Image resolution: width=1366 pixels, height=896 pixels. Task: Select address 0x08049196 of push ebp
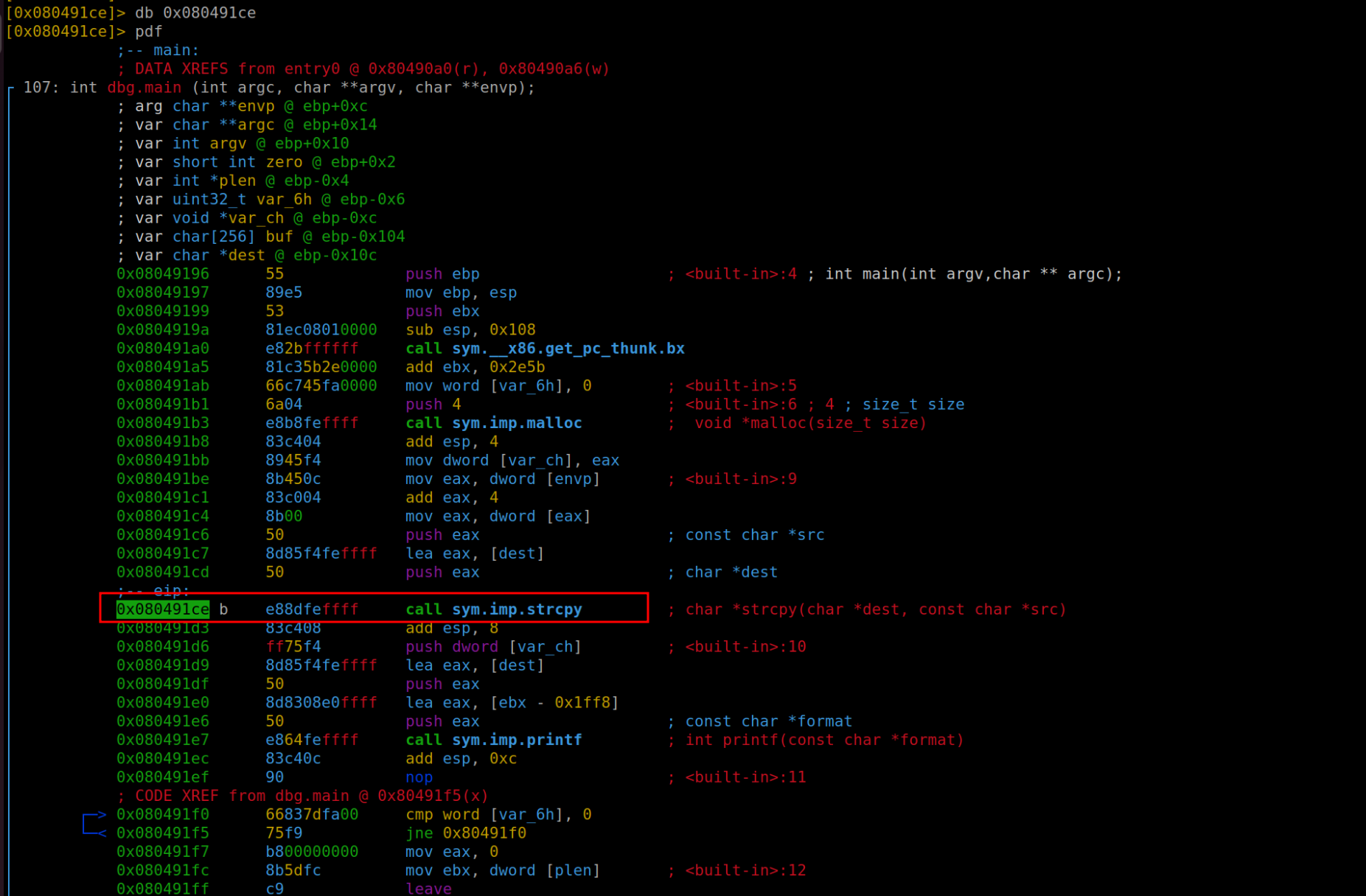pos(163,274)
